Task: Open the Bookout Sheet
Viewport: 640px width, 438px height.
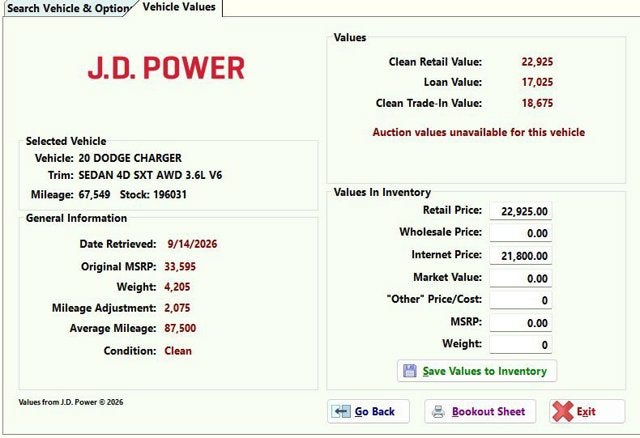Action: point(480,411)
